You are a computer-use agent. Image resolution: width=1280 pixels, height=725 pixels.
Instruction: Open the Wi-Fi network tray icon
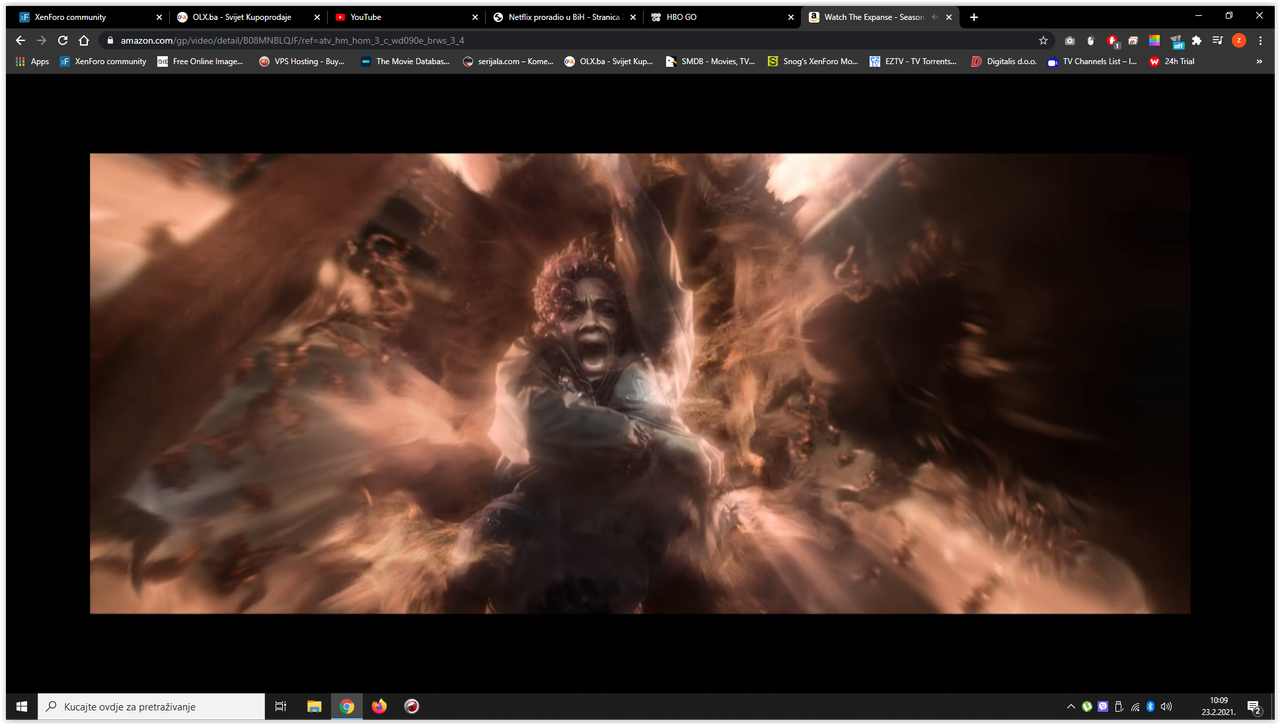[x=1135, y=707]
